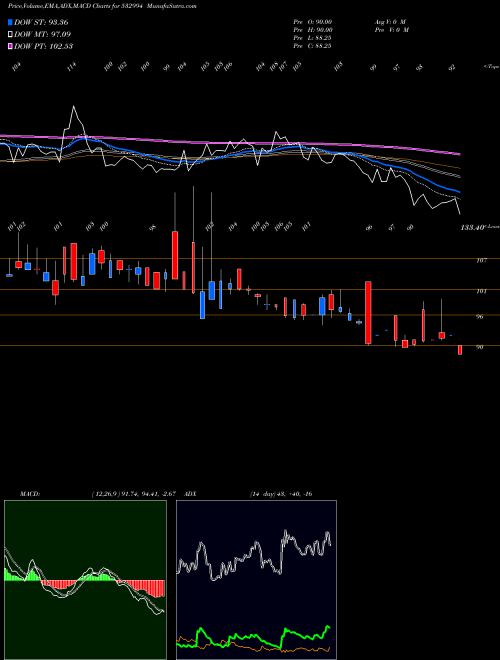Image resolution: width=500 pixels, height=660 pixels.
Task: Select the 'DOW ST: 93.36' legend text
Action: 41,22
